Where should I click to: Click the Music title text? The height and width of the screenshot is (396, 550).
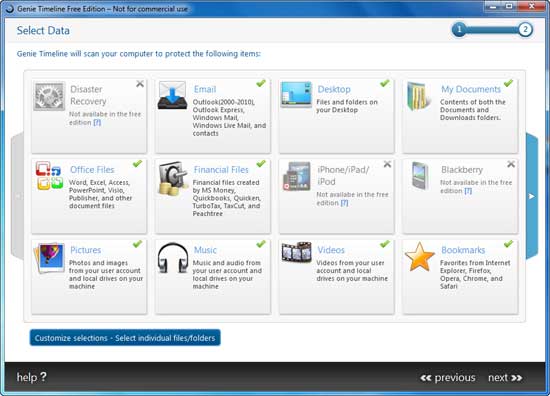(x=205, y=250)
